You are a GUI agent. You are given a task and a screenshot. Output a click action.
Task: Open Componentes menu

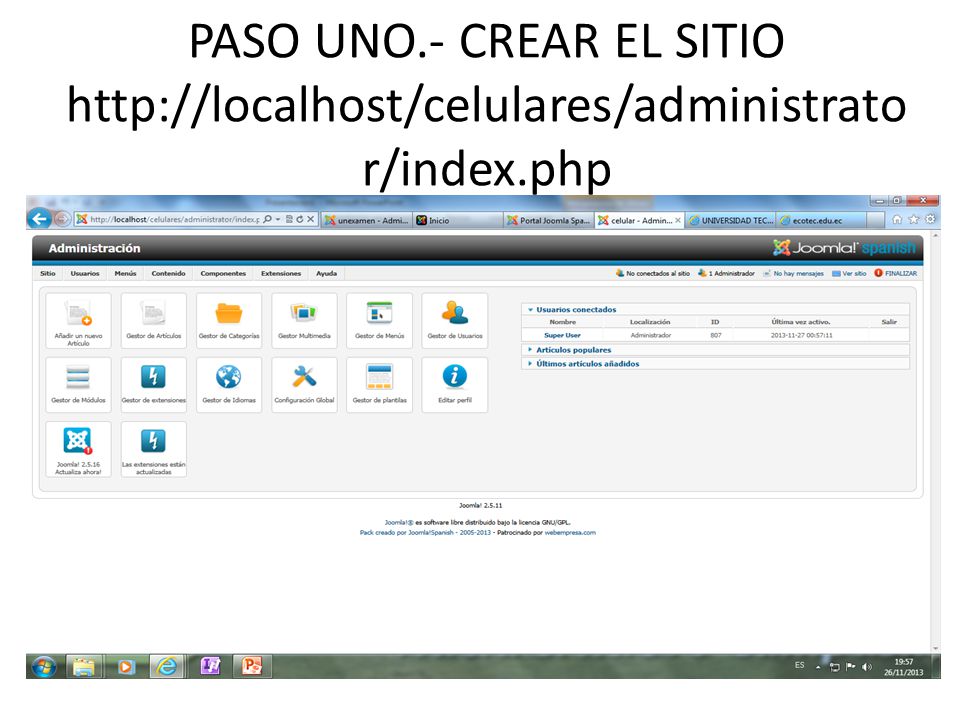point(223,274)
